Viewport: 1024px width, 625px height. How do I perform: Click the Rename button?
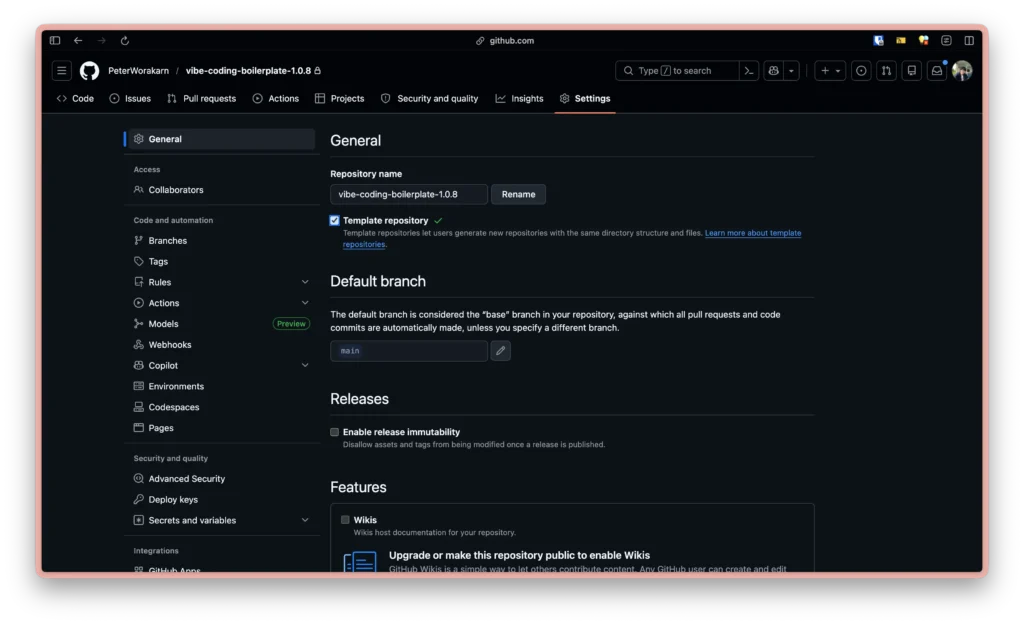518,195
